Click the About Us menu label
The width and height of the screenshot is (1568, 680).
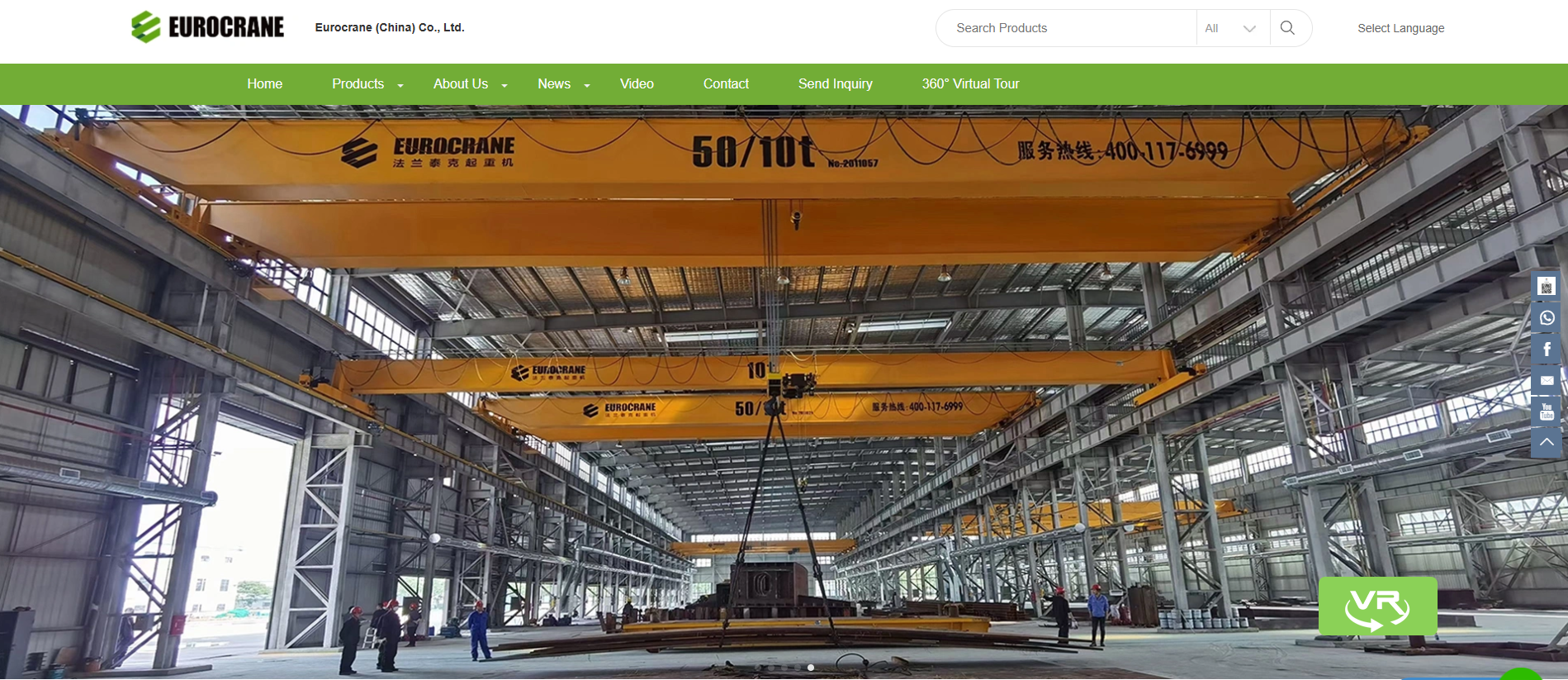coord(461,83)
